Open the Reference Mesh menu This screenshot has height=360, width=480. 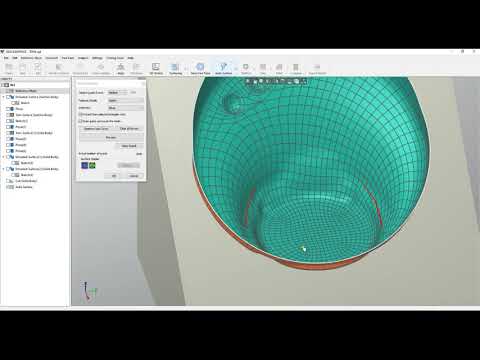pos(31,58)
